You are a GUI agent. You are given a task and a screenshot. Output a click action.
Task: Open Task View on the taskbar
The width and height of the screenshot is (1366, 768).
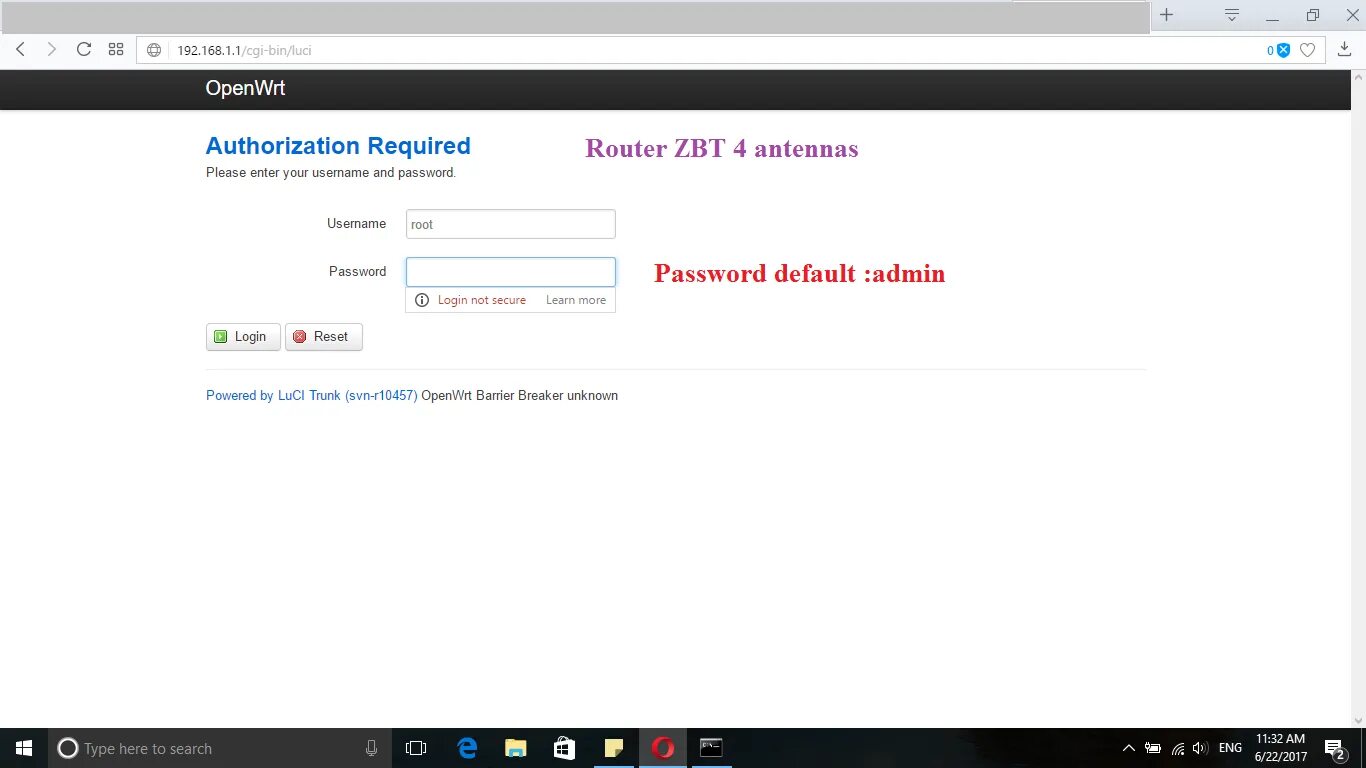[416, 748]
